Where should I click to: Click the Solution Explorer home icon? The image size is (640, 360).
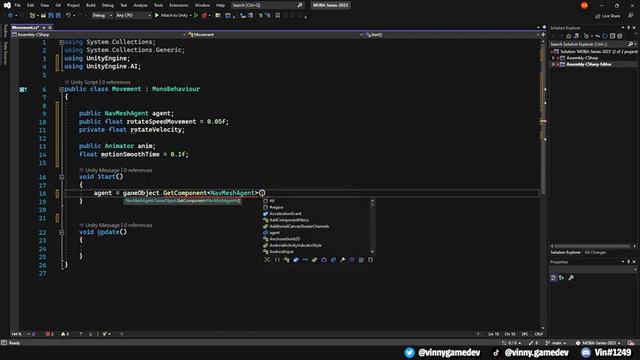click(x=568, y=36)
